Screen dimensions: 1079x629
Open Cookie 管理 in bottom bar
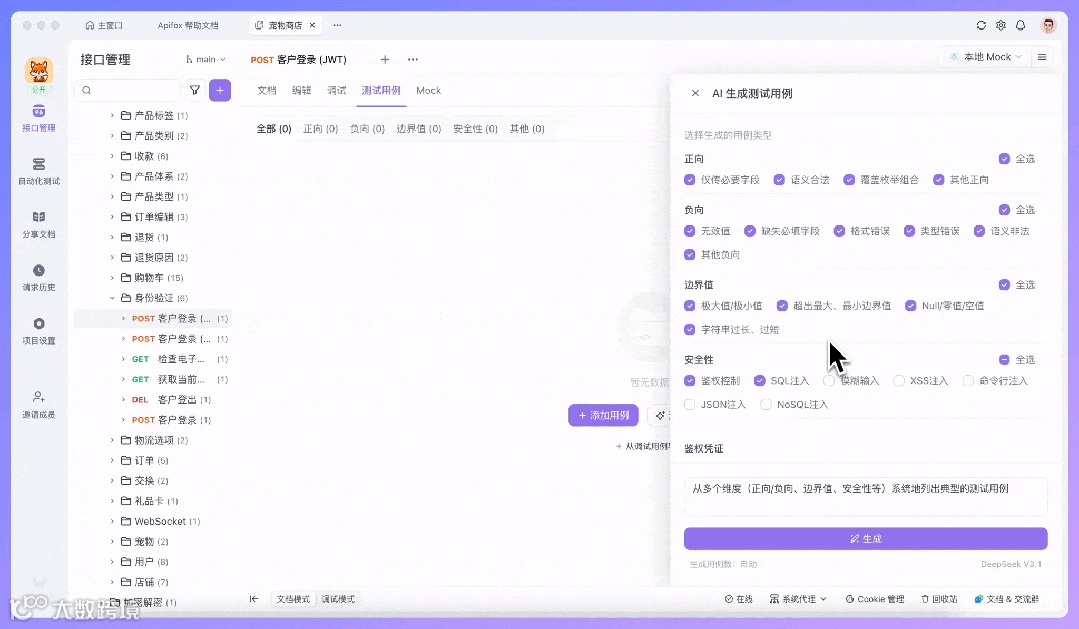pos(875,599)
